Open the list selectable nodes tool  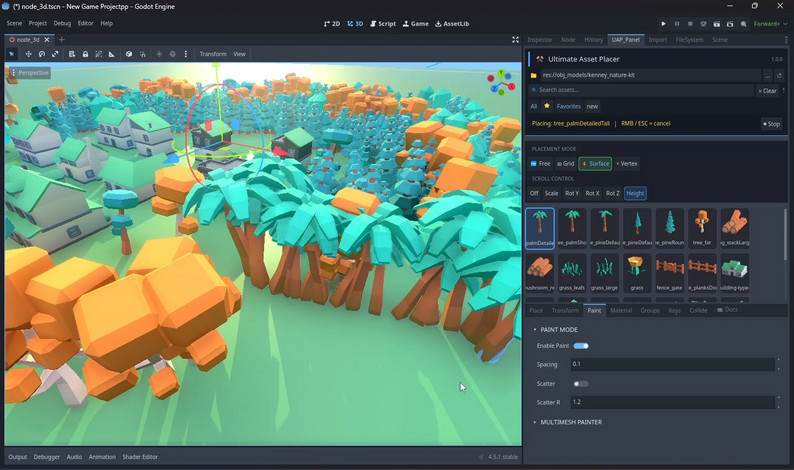click(x=72, y=54)
